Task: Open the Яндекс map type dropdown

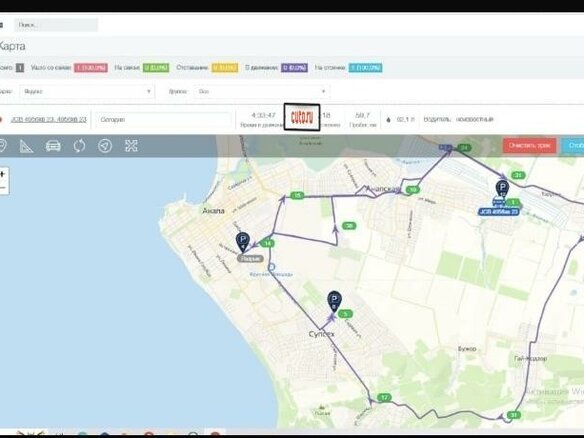Action: [x=87, y=91]
